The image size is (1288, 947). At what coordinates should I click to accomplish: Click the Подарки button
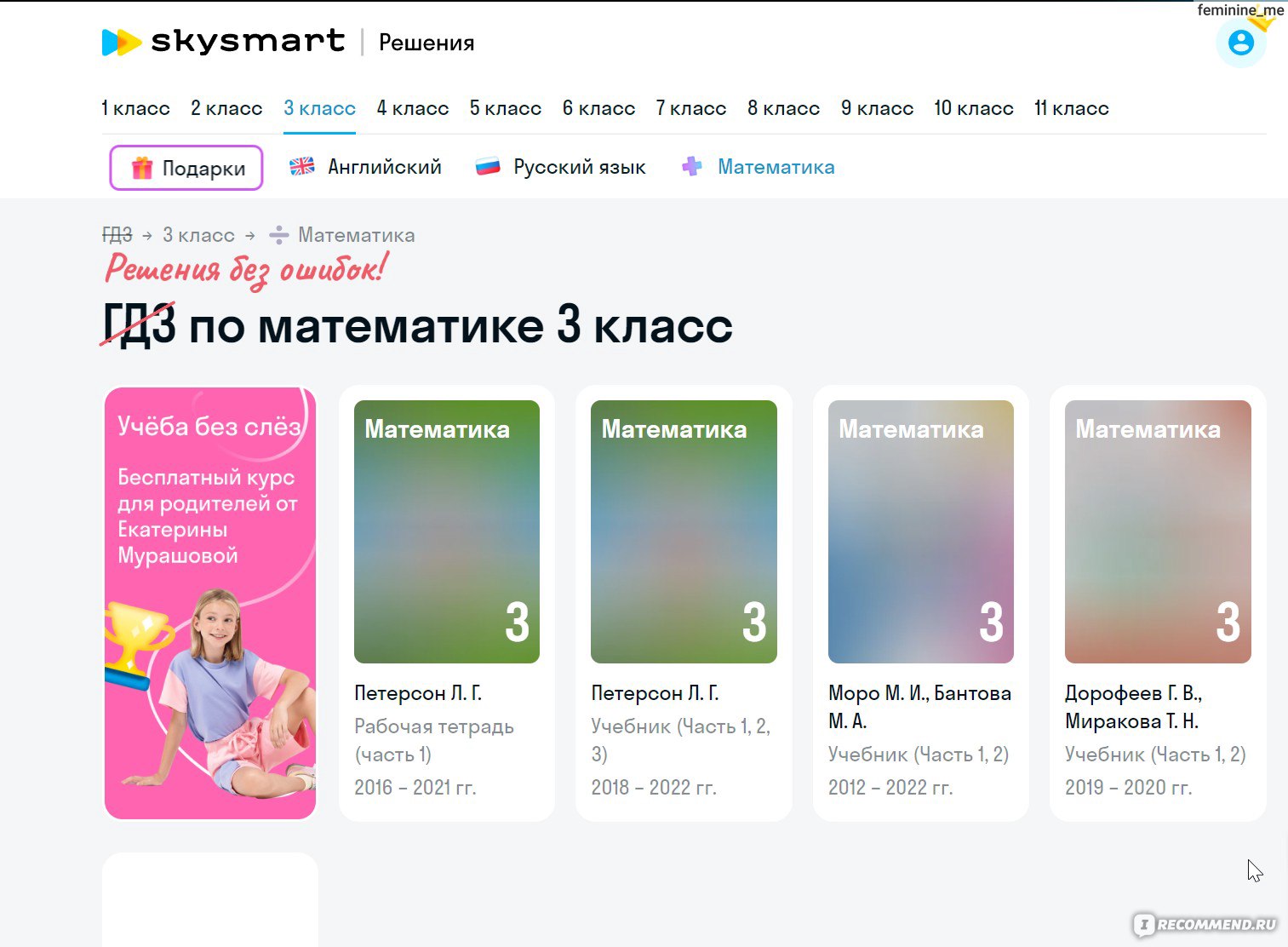tap(186, 168)
